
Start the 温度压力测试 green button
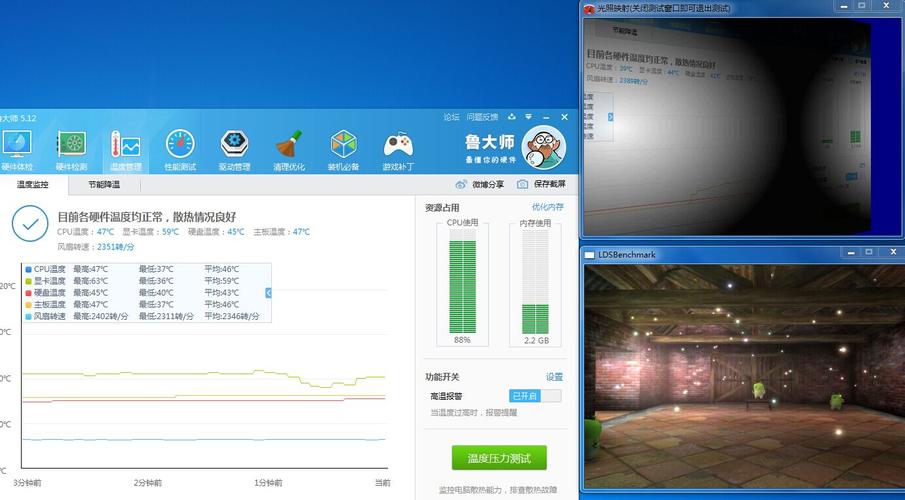pyautogui.click(x=499, y=458)
